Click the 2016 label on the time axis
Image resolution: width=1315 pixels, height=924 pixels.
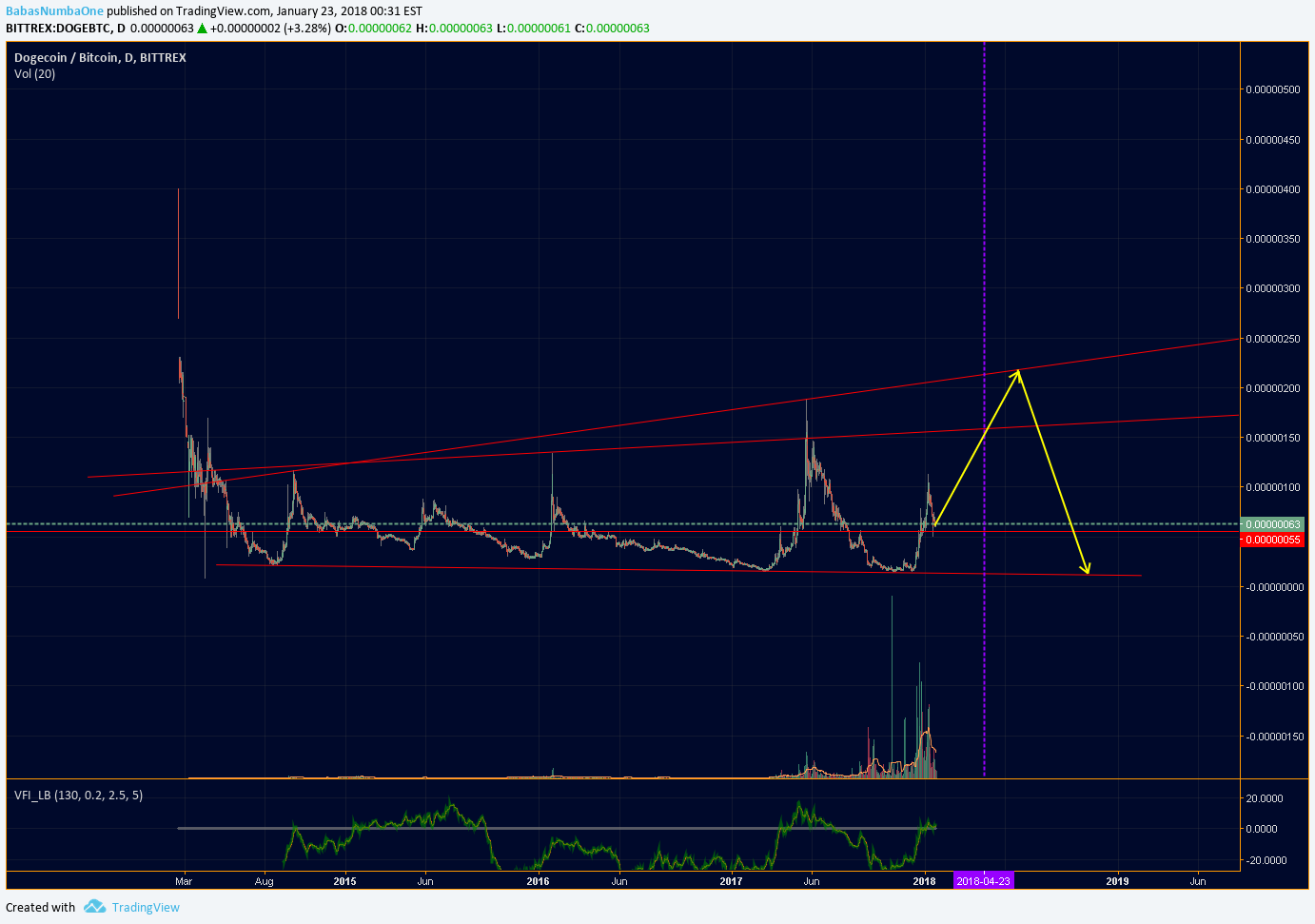[538, 881]
